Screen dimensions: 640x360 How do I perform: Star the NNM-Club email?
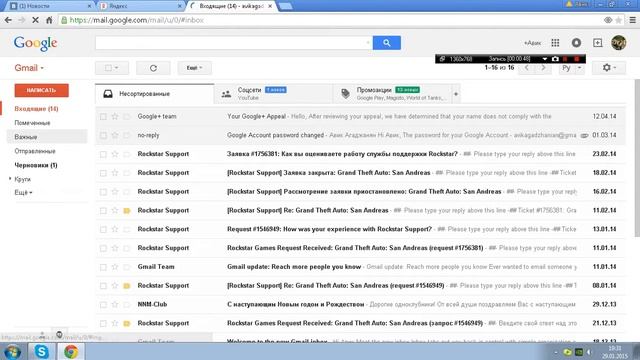(x=115, y=304)
